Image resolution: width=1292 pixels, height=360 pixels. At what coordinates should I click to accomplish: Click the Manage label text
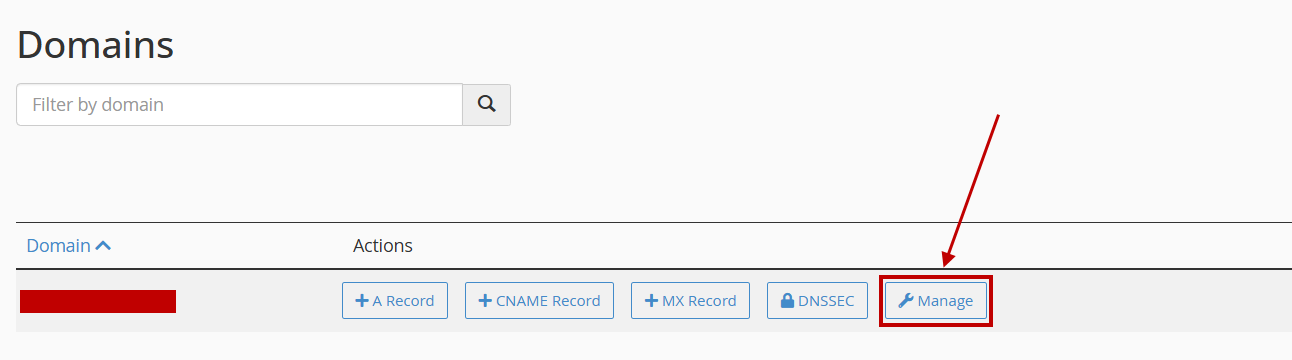[x=945, y=300]
